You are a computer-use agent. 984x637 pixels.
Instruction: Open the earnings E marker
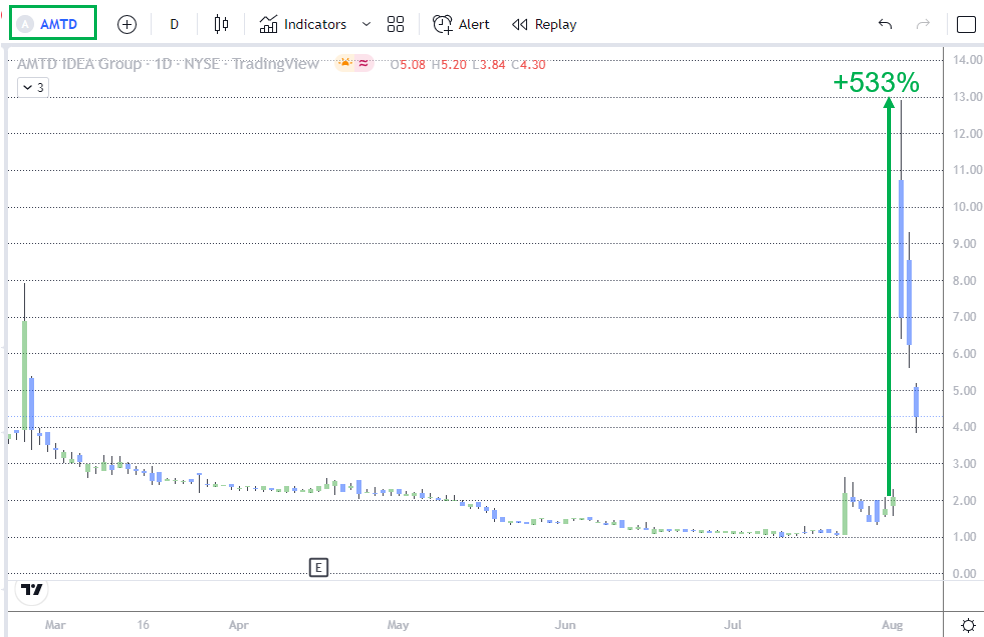[319, 567]
